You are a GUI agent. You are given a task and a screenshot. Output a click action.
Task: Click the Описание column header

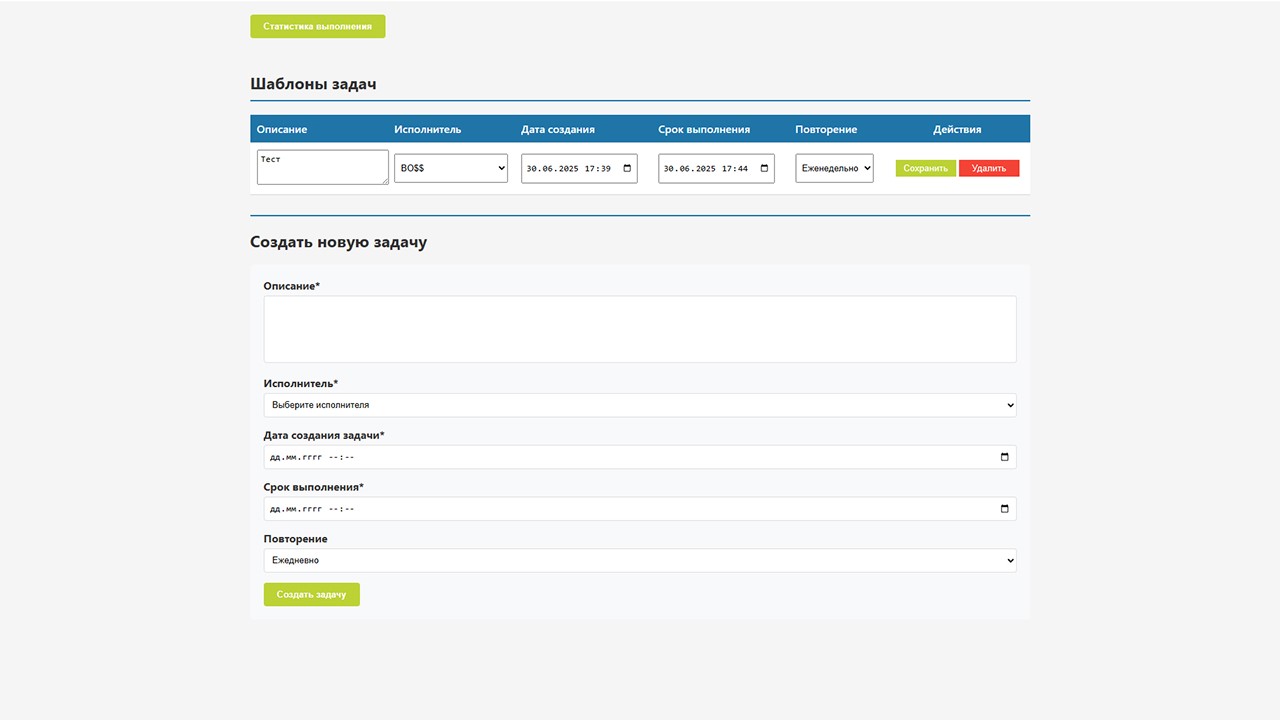coord(282,129)
